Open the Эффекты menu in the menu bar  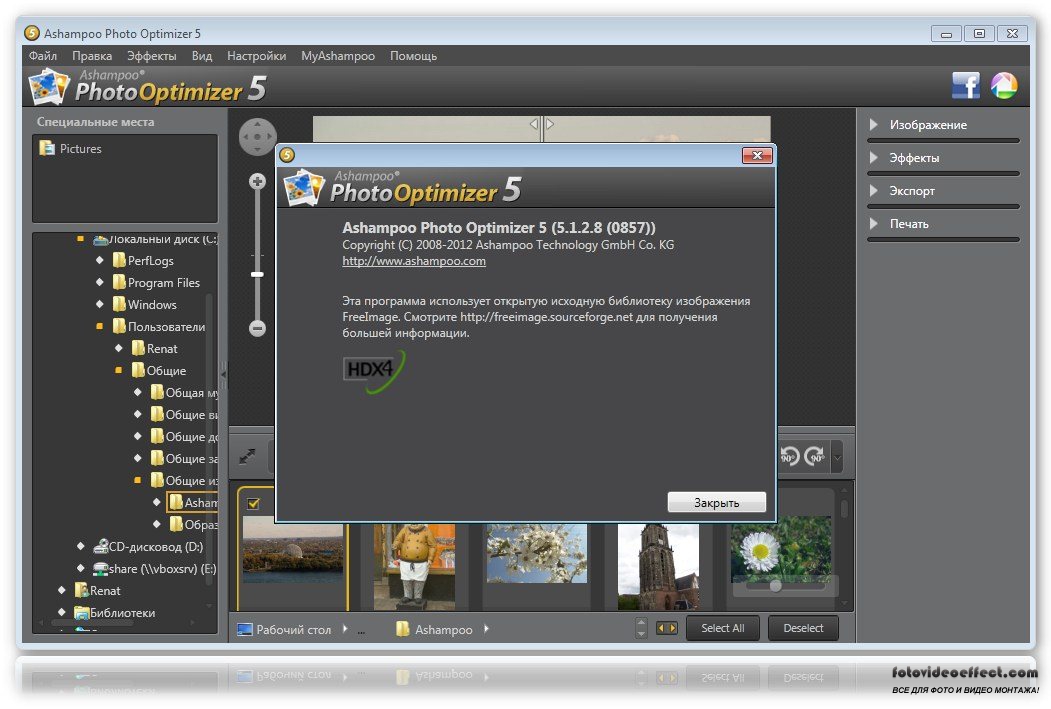click(x=151, y=56)
